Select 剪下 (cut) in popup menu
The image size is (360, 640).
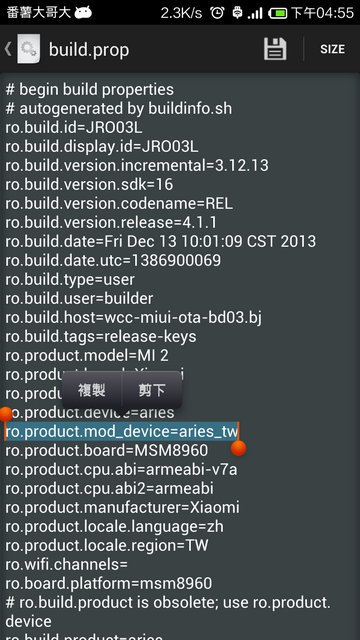[152, 390]
